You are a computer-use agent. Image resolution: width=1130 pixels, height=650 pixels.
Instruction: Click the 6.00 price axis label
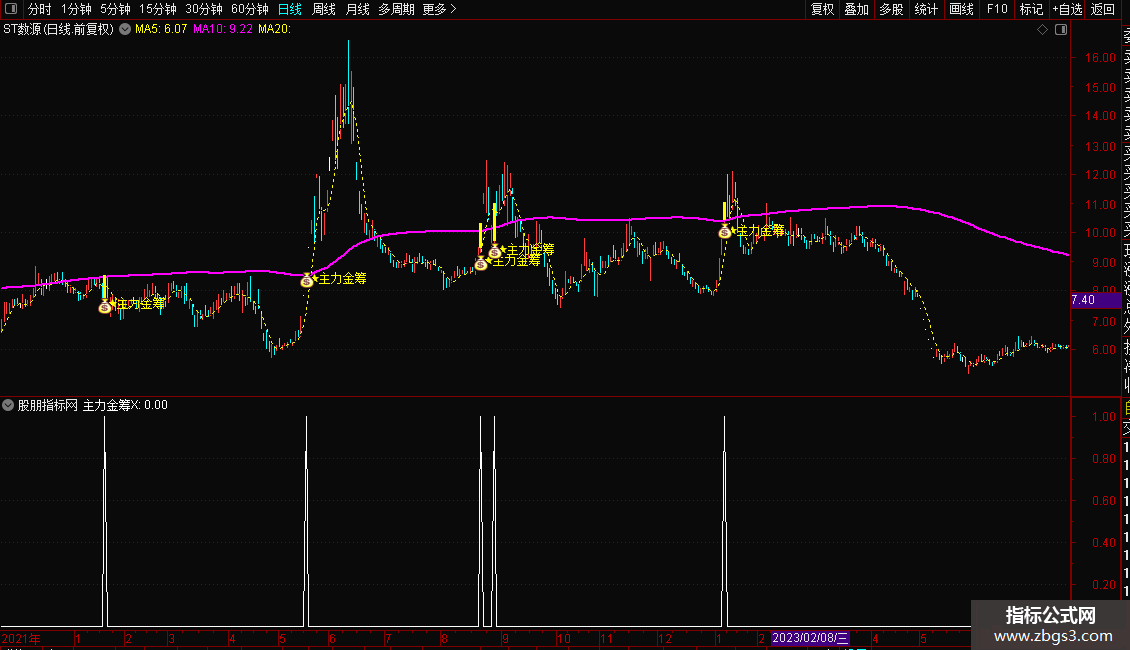1103,350
